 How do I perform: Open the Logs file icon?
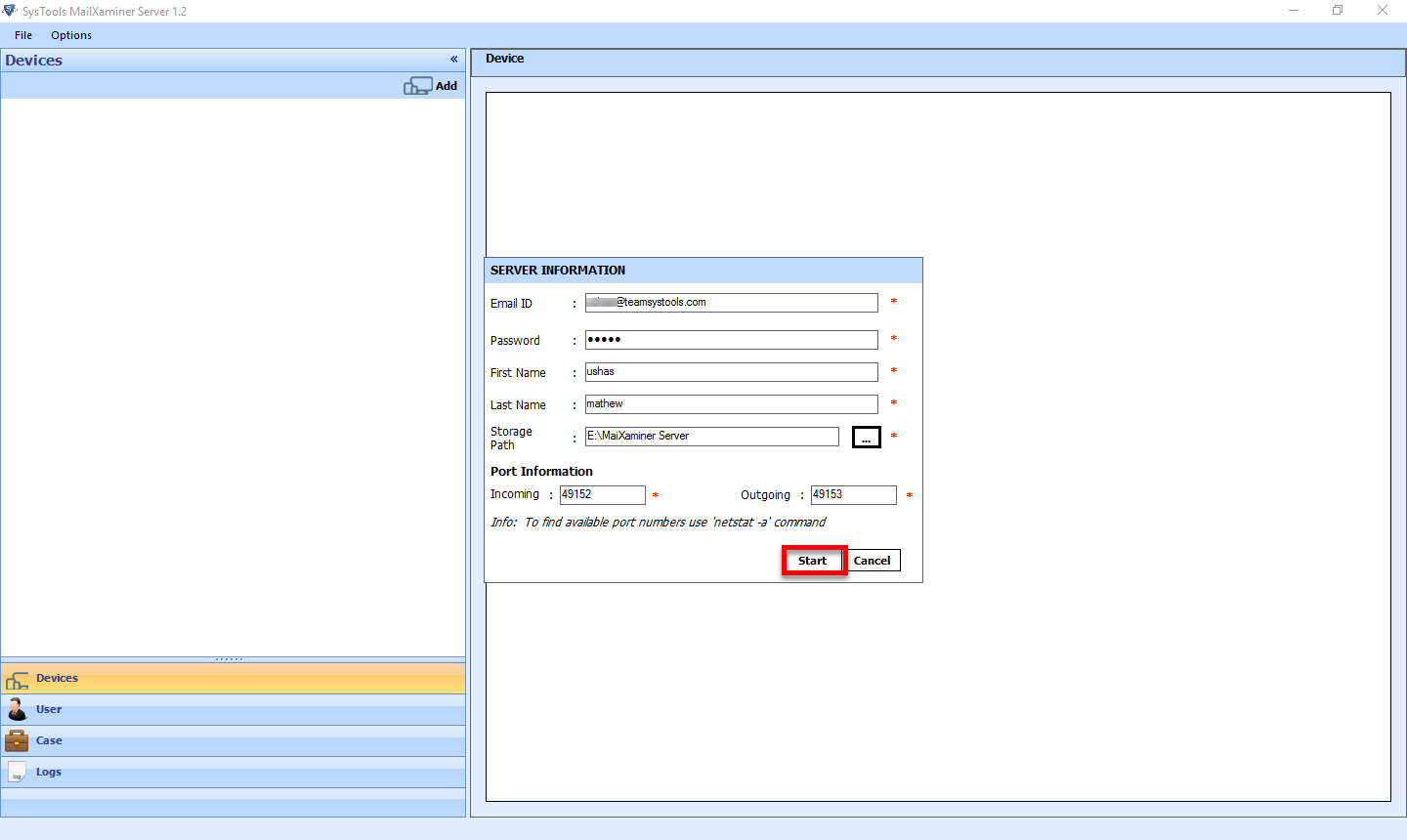click(17, 773)
